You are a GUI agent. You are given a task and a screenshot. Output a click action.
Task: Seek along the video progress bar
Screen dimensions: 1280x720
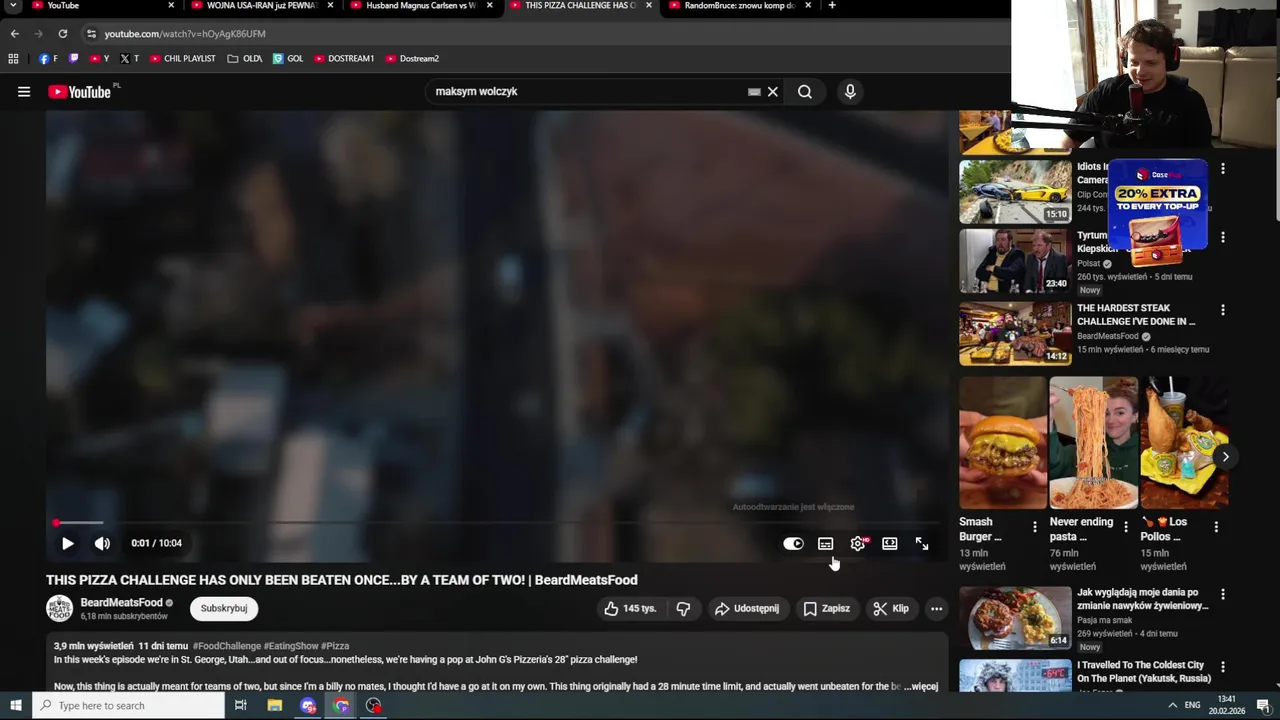coord(497,522)
